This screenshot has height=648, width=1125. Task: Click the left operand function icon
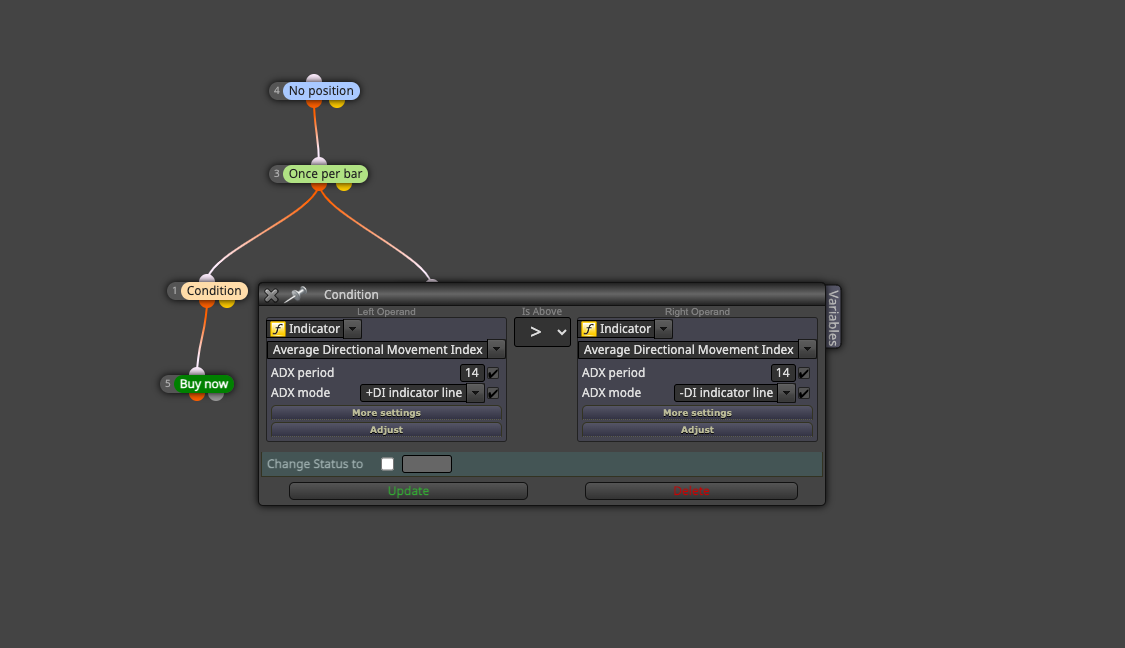pyautogui.click(x=278, y=329)
